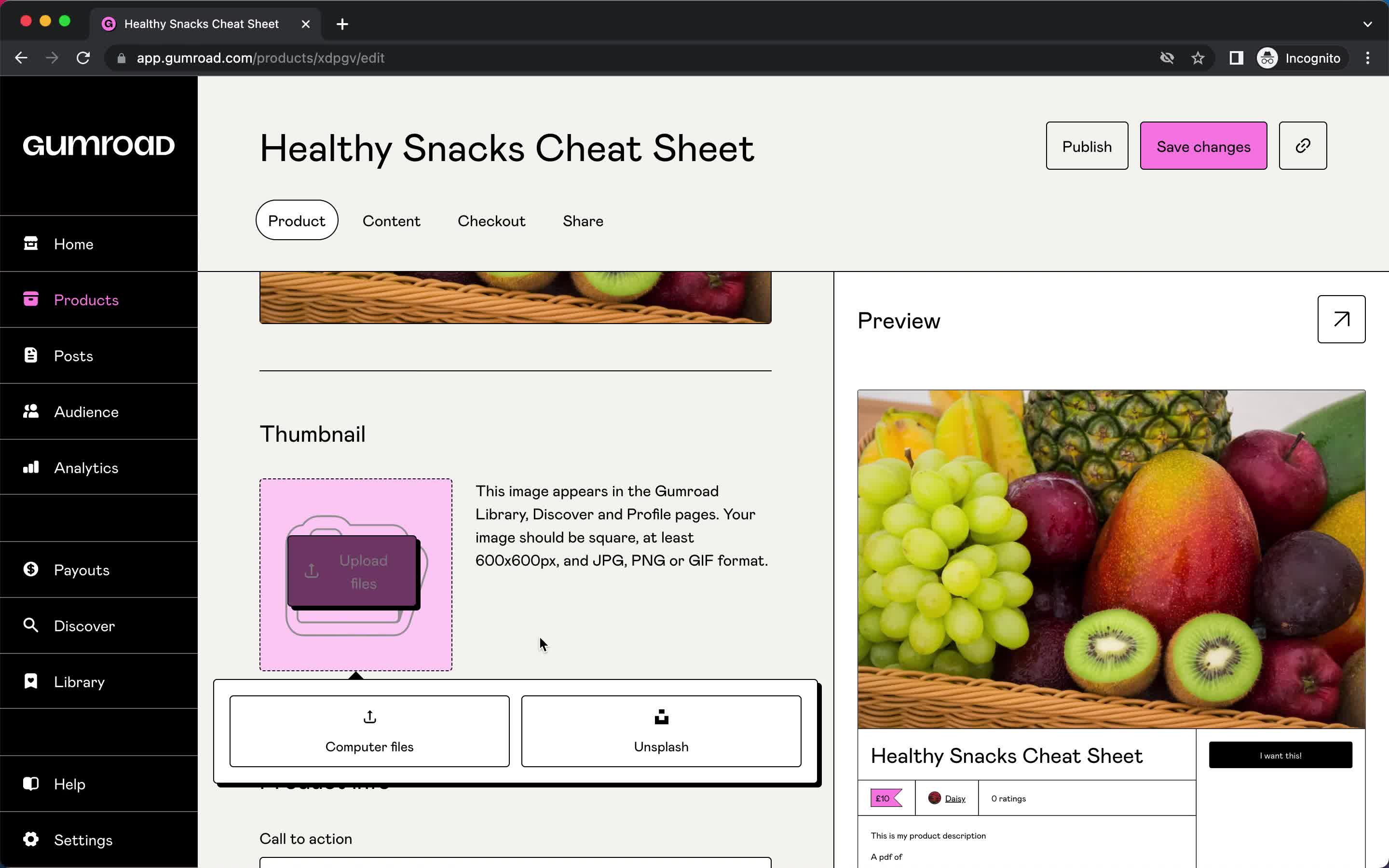Click the Discover link in sidebar
The width and height of the screenshot is (1389, 868).
[84, 626]
